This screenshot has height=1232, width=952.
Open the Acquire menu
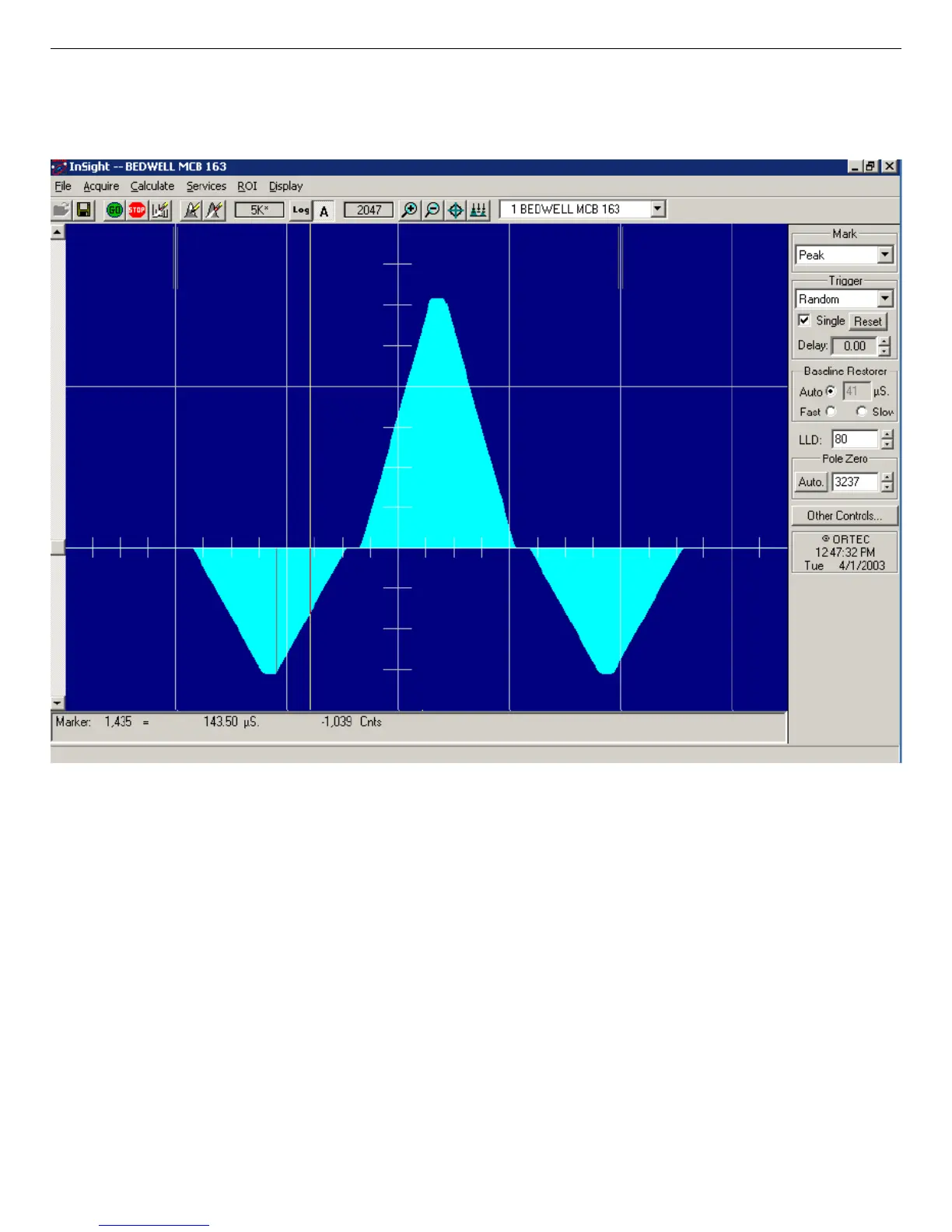(101, 187)
